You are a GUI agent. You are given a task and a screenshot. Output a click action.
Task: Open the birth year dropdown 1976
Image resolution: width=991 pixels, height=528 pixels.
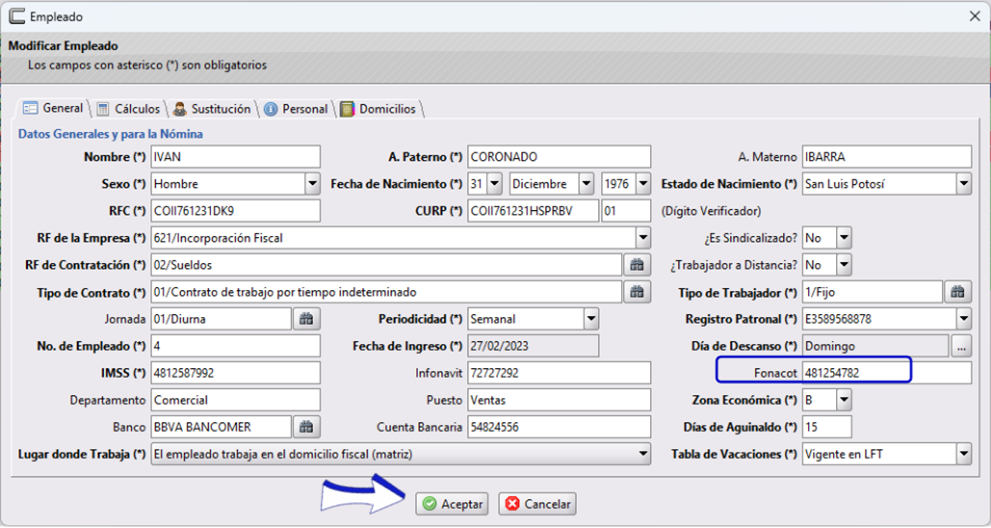click(643, 184)
